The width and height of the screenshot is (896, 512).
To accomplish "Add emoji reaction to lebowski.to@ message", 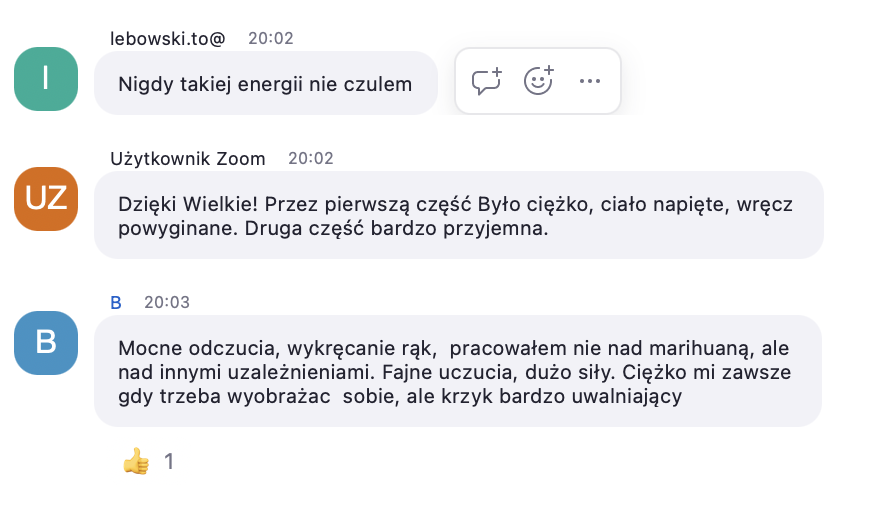I will [538, 81].
